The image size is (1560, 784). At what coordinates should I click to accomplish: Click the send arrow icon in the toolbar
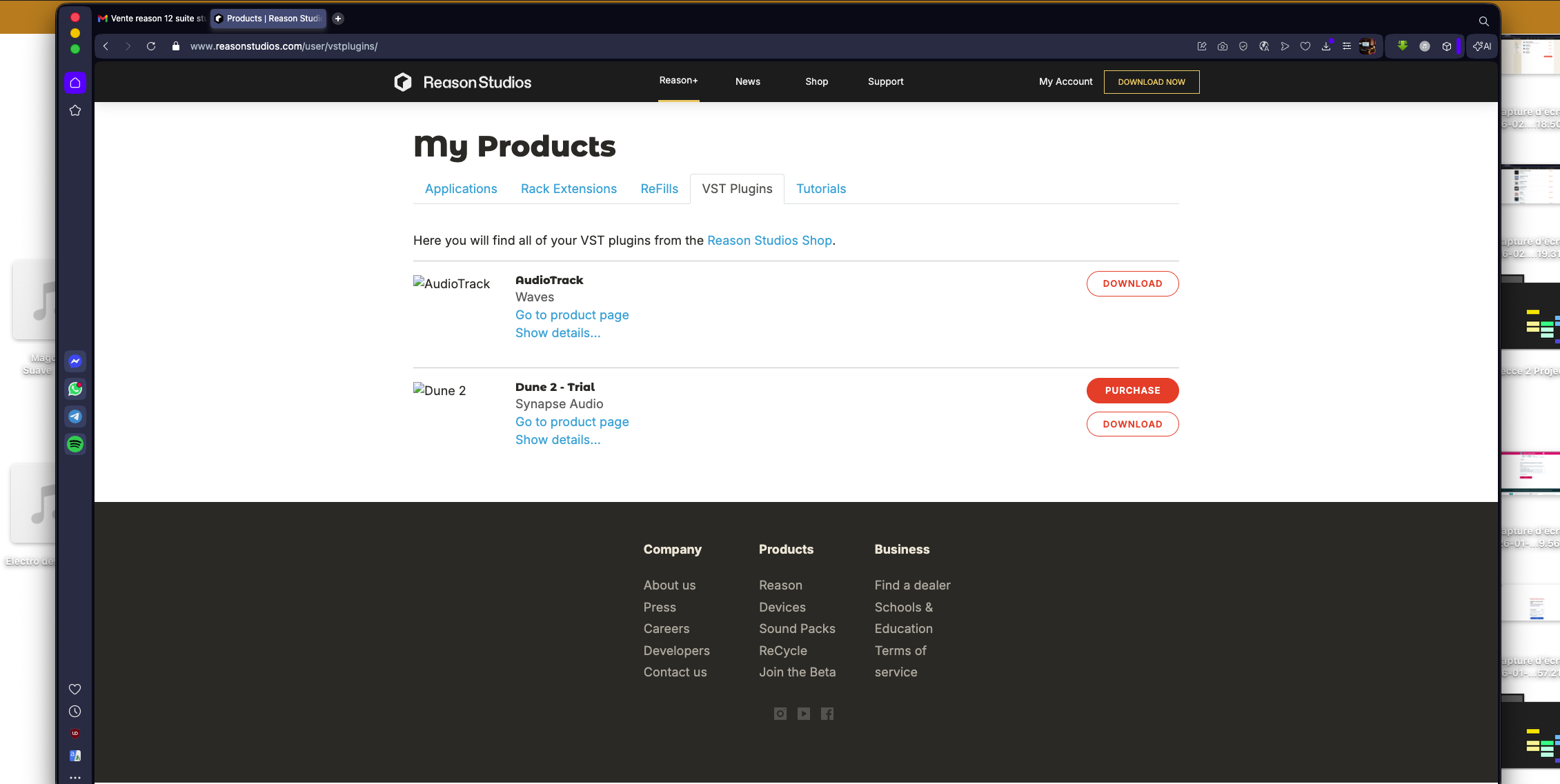[x=1285, y=46]
